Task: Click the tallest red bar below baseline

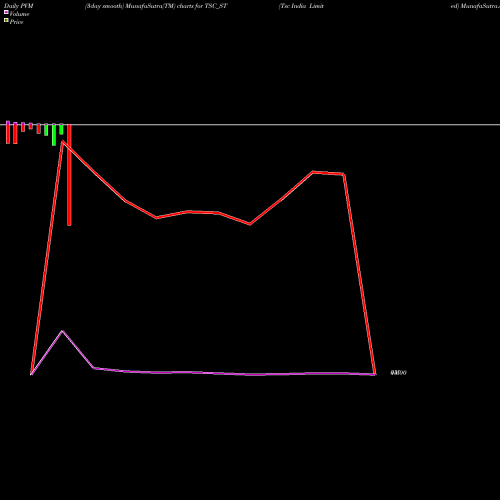Action: (69, 175)
